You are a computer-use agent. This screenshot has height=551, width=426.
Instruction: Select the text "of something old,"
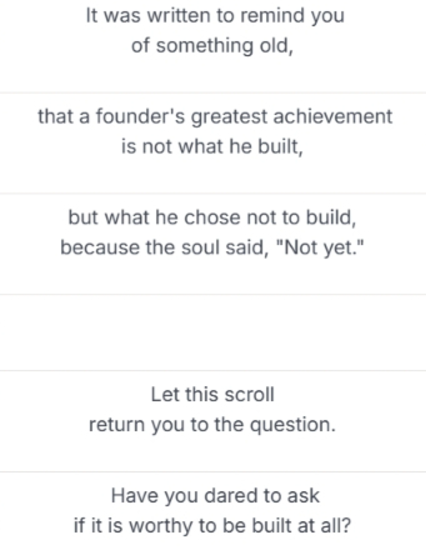coord(212,46)
